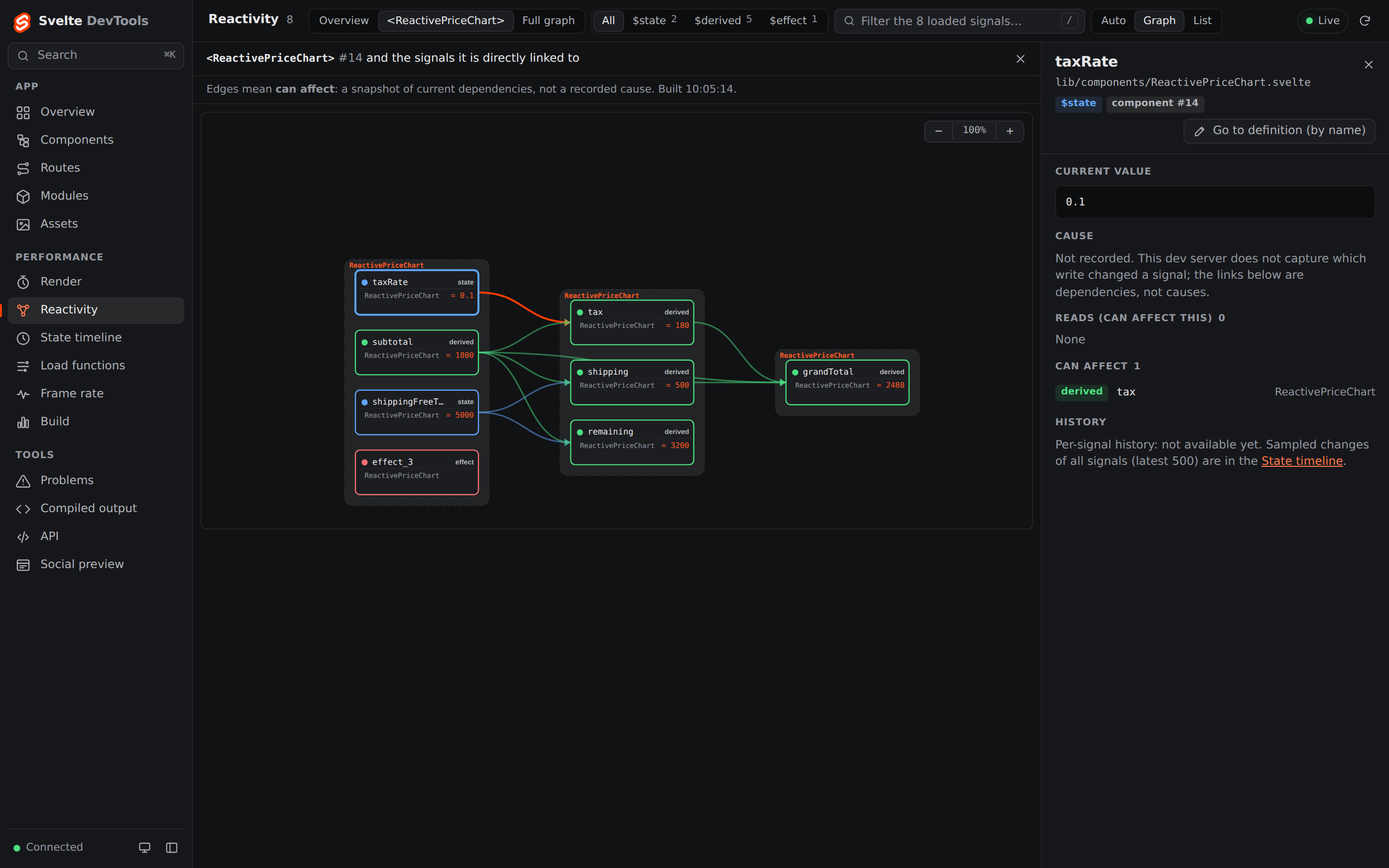Select Graph view mode
The width and height of the screenshot is (1389, 868).
[x=1159, y=21]
